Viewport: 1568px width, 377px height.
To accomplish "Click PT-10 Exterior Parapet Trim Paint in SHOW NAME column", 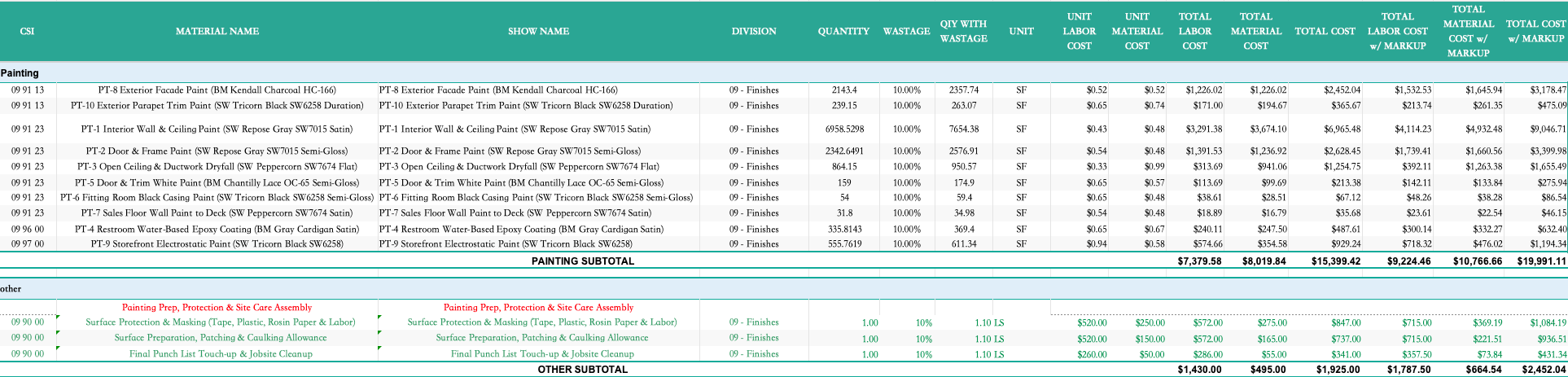I will pyautogui.click(x=526, y=106).
